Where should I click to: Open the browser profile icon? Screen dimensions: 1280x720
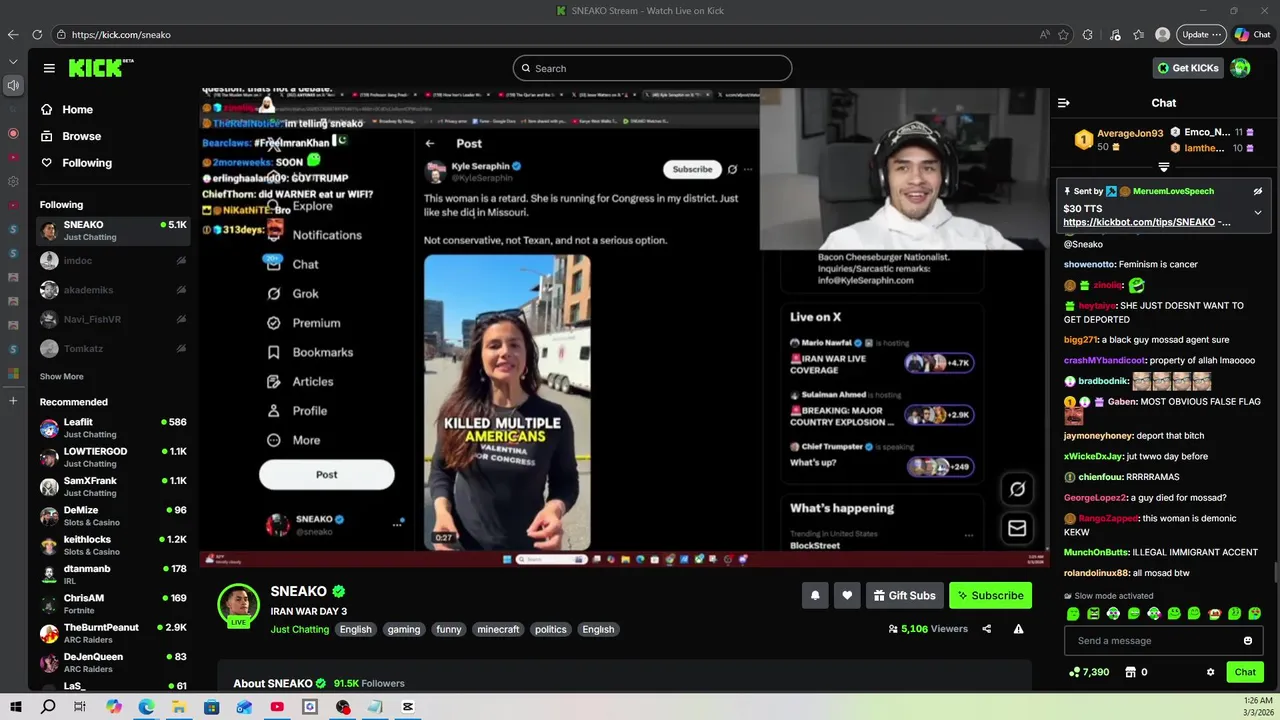[x=1162, y=34]
